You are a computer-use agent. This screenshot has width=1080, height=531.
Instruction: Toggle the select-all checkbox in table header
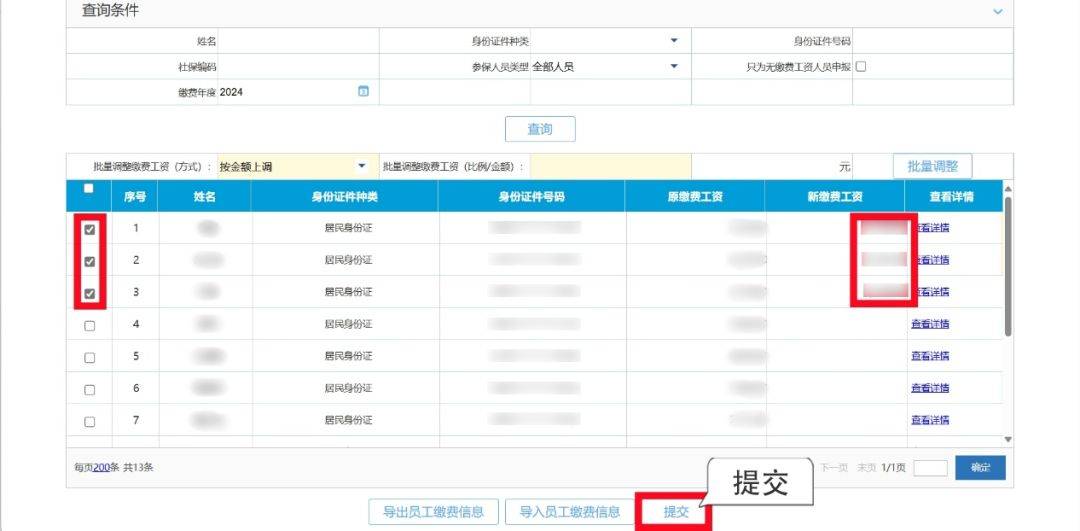(88, 188)
